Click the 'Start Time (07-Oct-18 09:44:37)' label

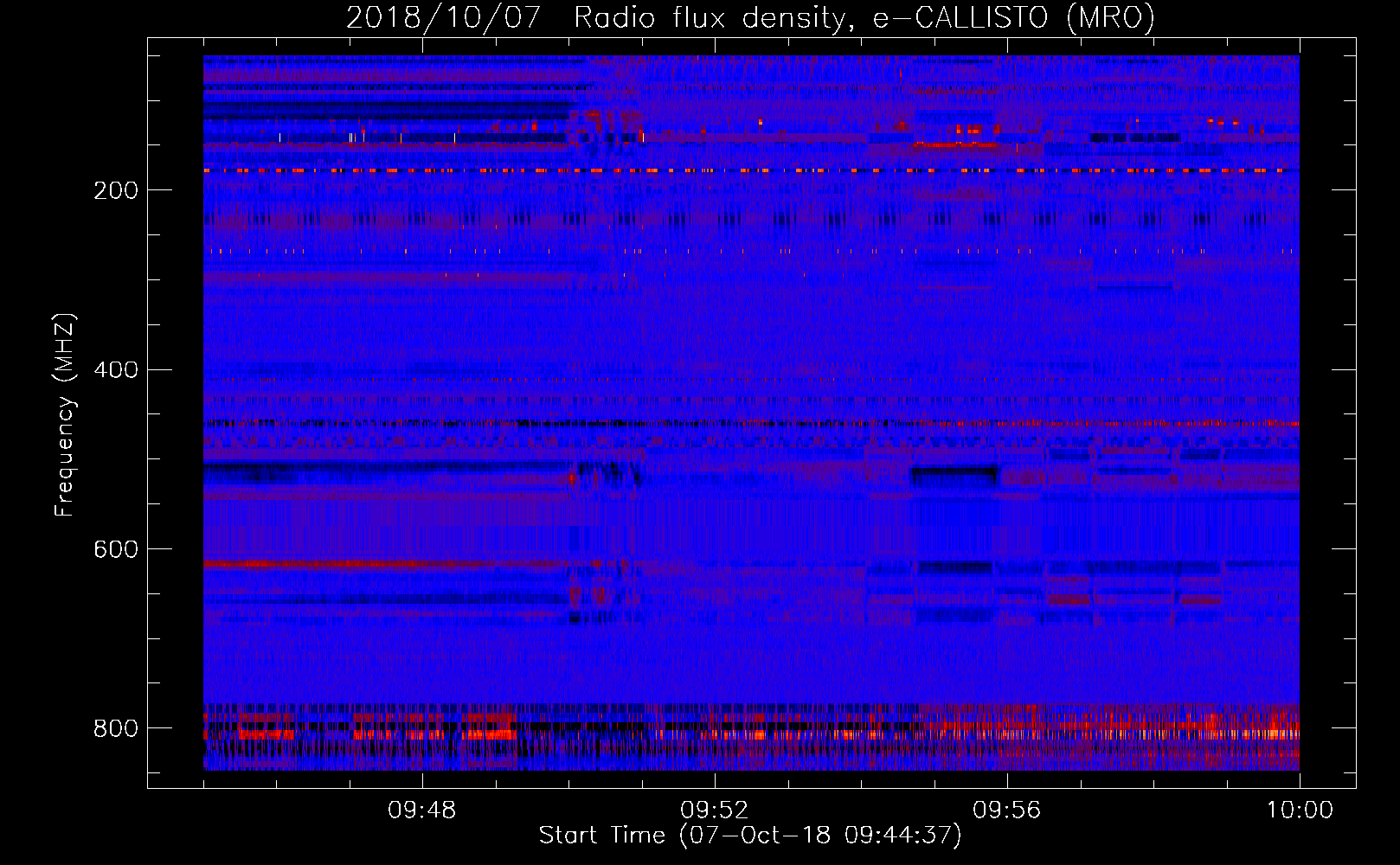click(750, 836)
